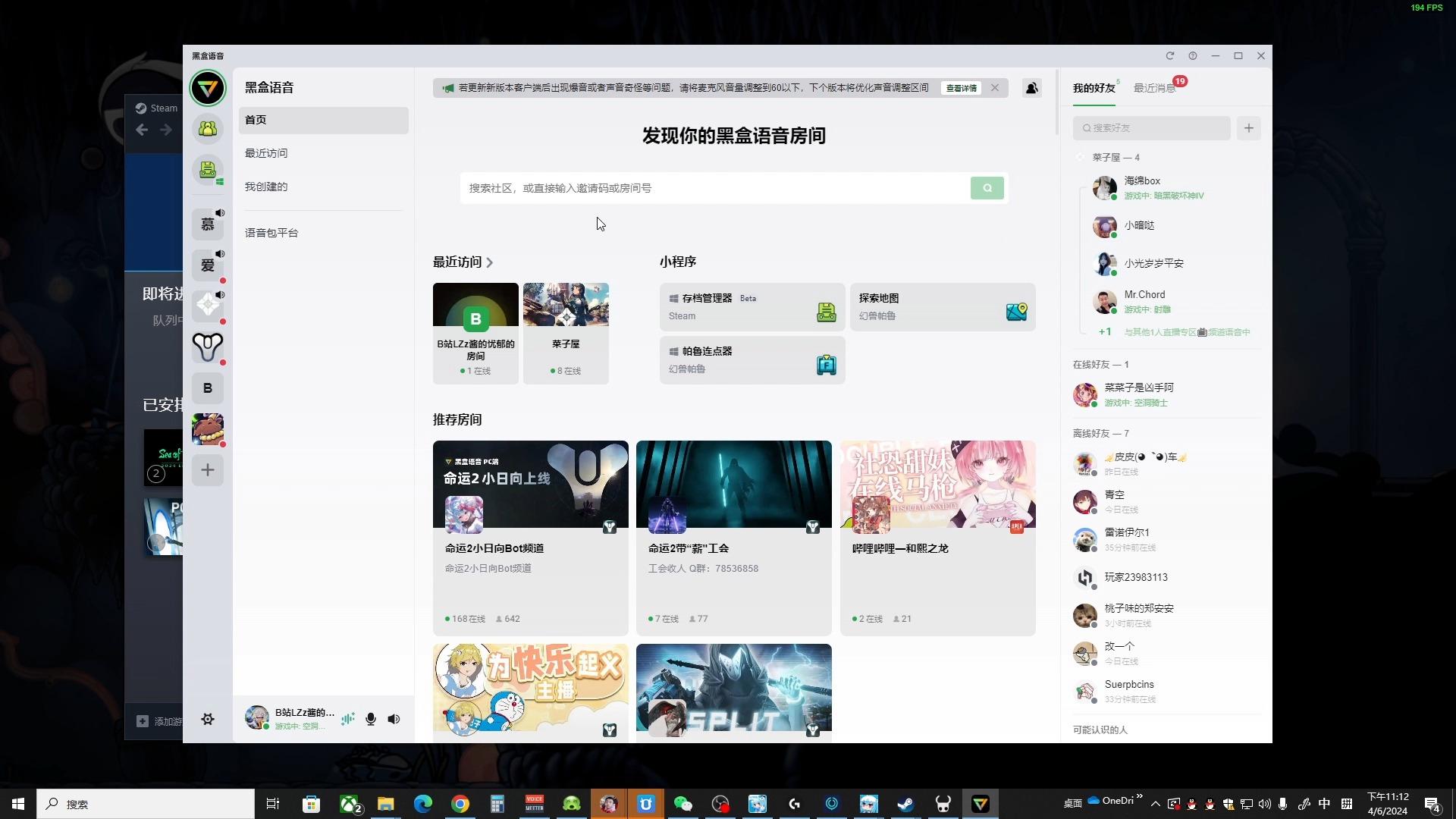This screenshot has width=1456, height=819.
Task: Select '我创建的' in the navigation menu
Action: [324, 187]
